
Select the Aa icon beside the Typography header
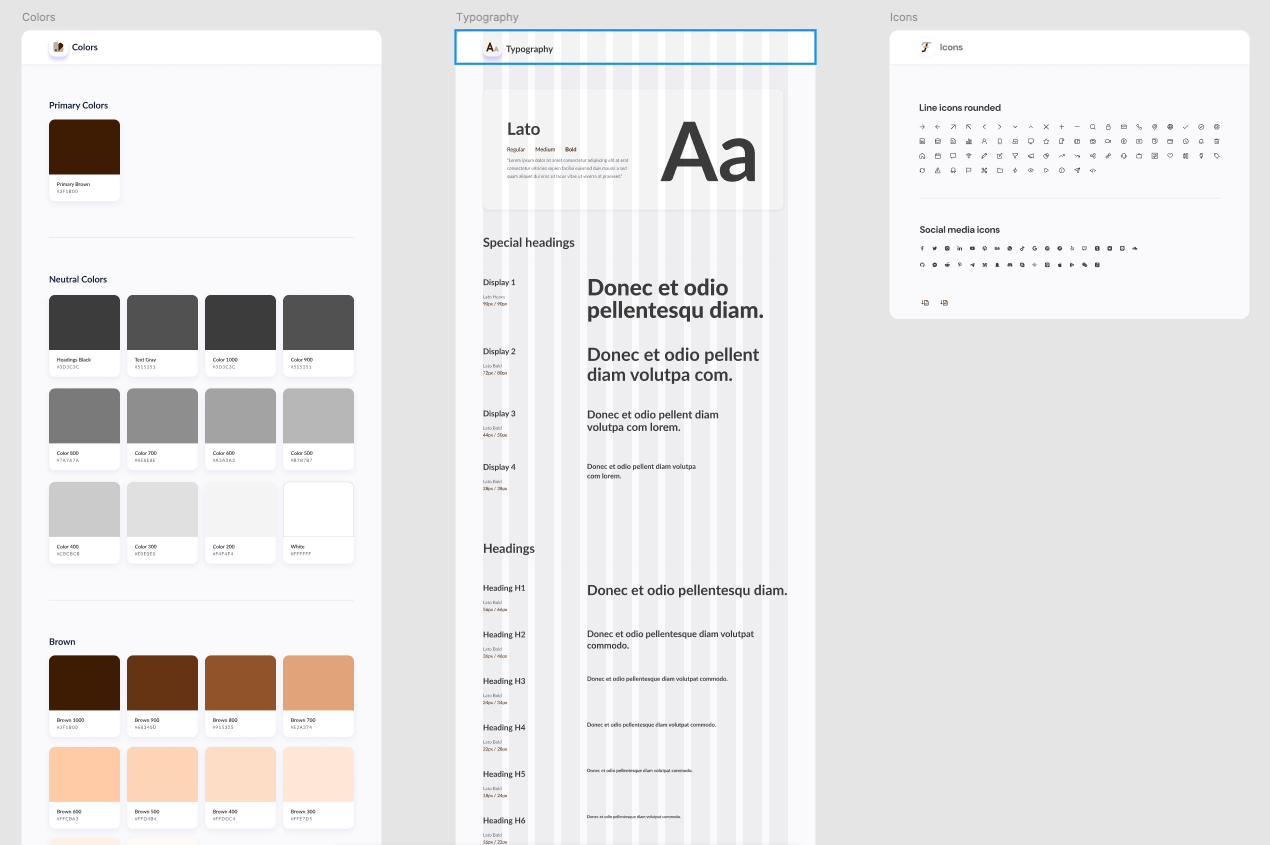click(492, 48)
